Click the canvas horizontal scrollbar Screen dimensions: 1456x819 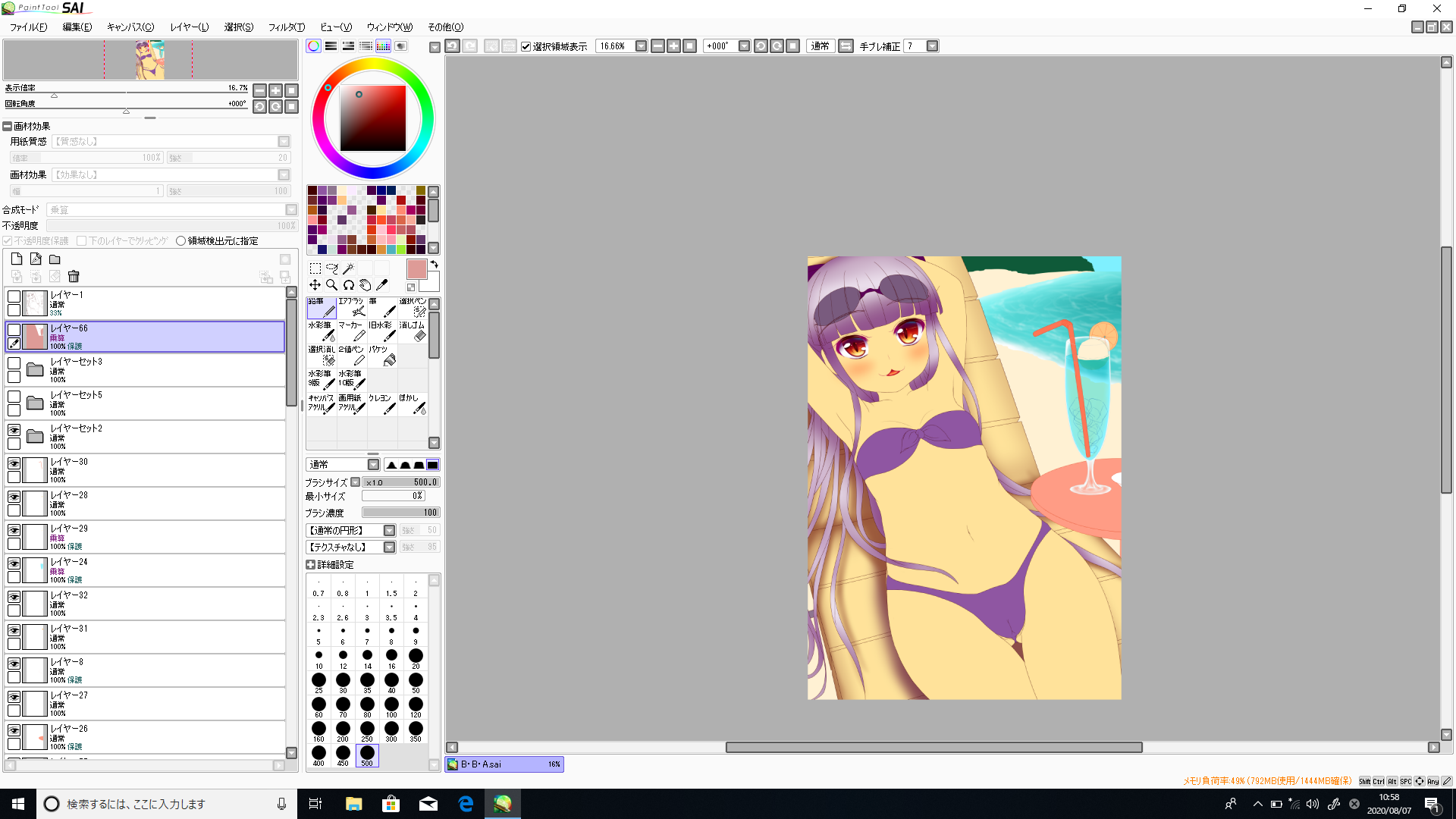coord(934,748)
